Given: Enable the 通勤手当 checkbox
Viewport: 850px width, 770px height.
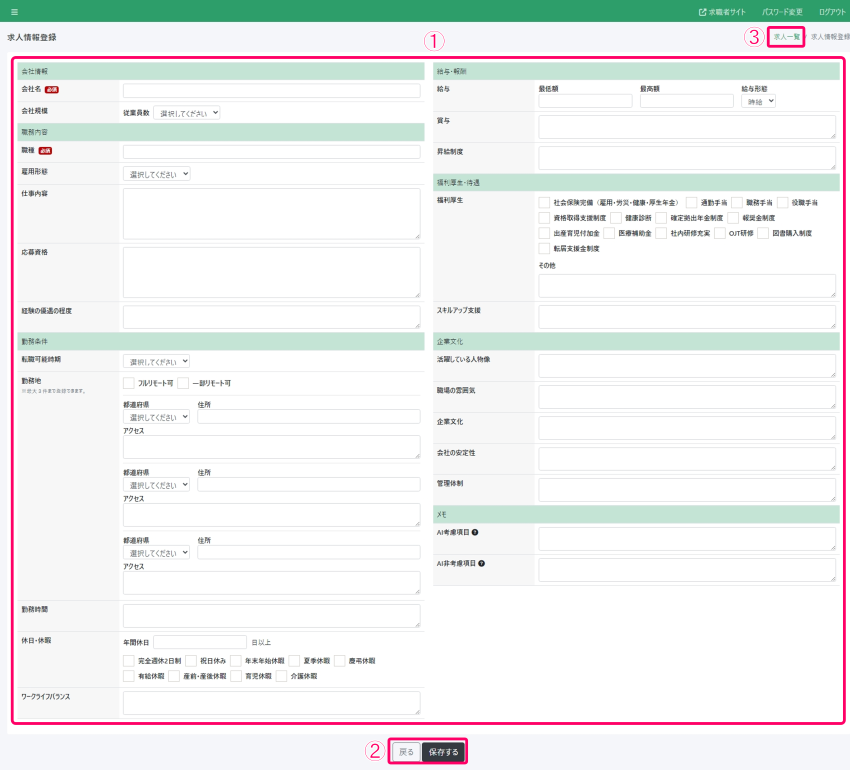Looking at the screenshot, I should [x=691, y=202].
